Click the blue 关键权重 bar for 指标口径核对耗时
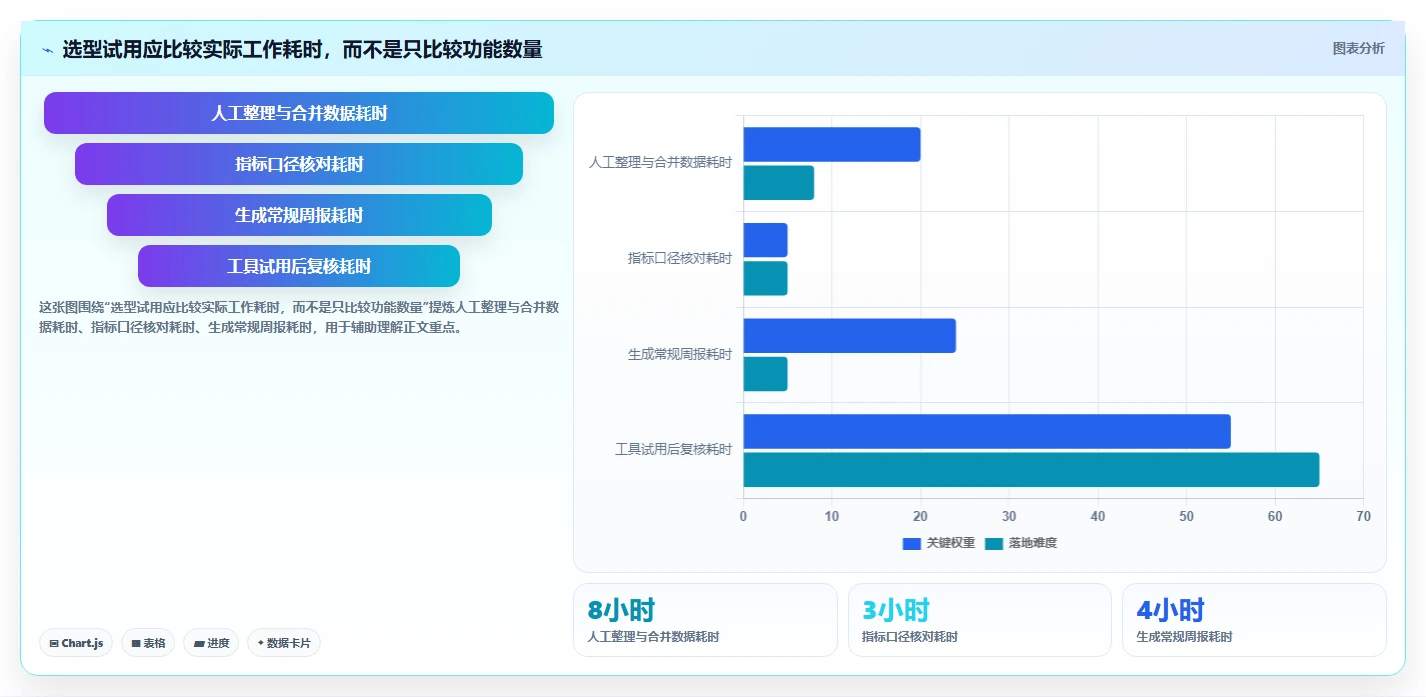 click(x=766, y=240)
